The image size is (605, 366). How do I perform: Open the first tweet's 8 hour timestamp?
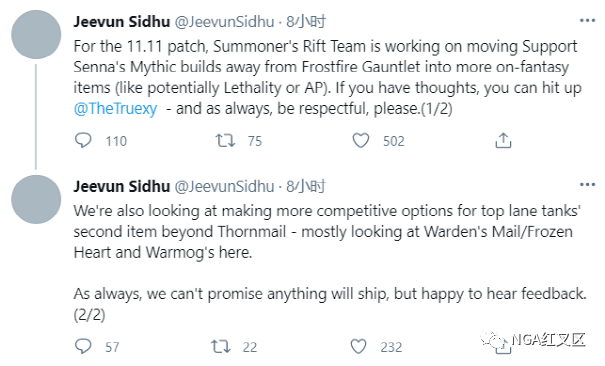click(x=306, y=22)
